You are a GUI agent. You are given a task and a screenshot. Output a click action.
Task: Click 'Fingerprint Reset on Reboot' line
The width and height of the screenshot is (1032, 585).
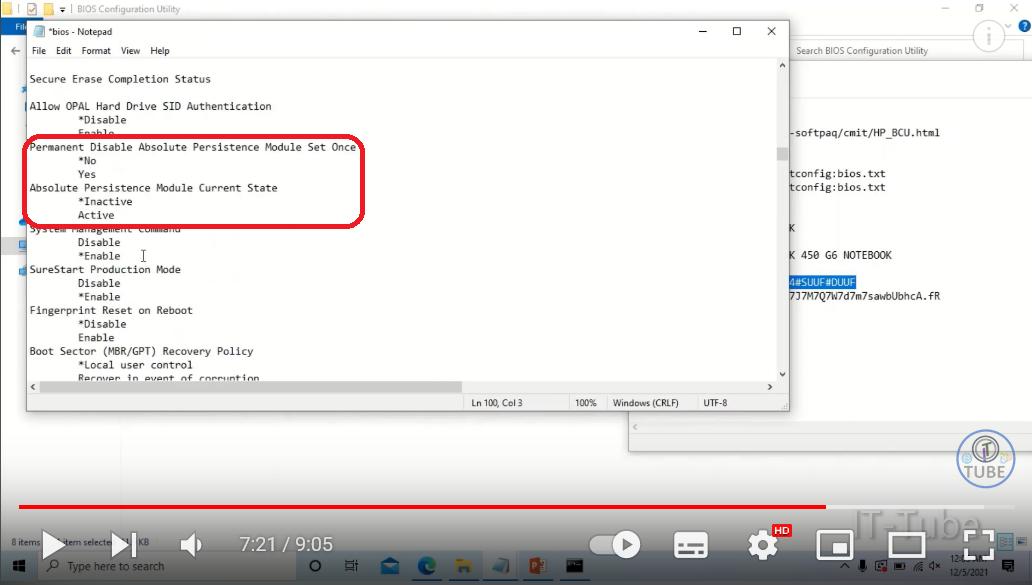click(x=111, y=310)
